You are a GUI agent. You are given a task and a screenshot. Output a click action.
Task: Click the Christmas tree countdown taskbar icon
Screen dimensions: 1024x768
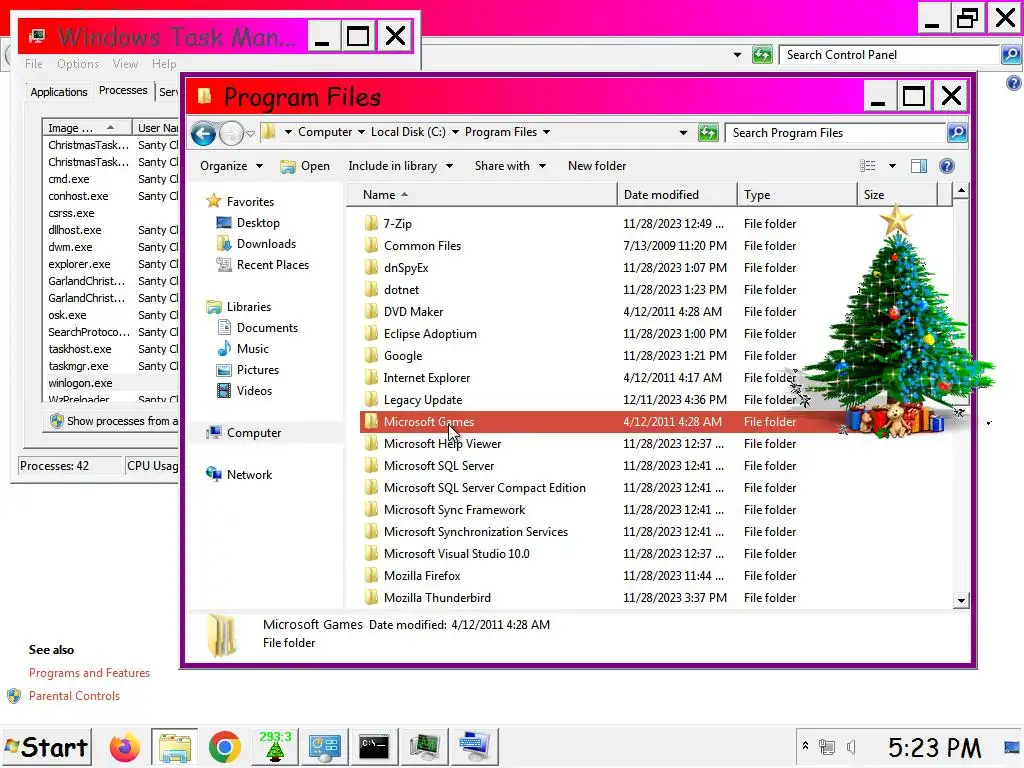coord(275,747)
